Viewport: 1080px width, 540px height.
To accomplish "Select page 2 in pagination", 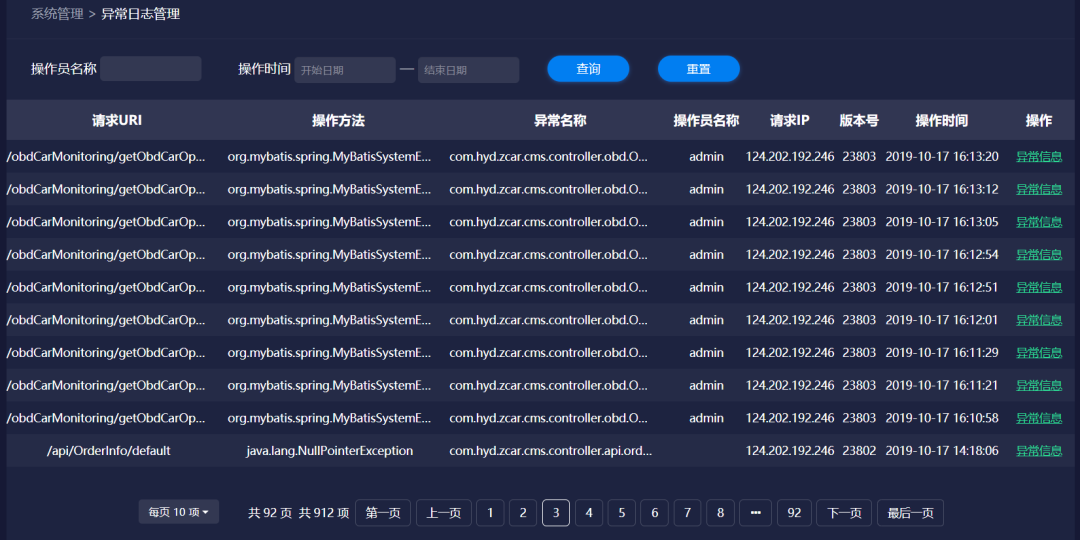I will pos(523,513).
